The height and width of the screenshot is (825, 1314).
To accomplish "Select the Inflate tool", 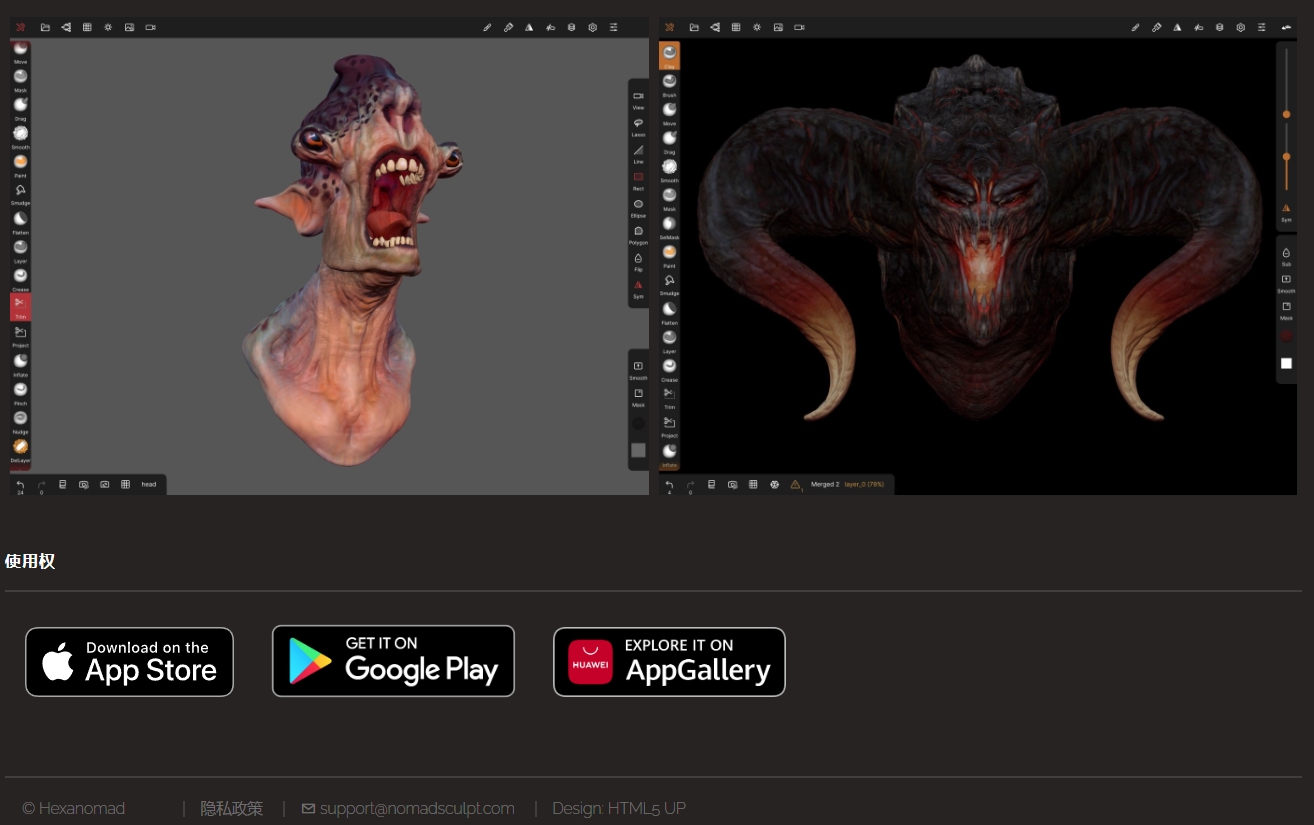I will point(20,360).
